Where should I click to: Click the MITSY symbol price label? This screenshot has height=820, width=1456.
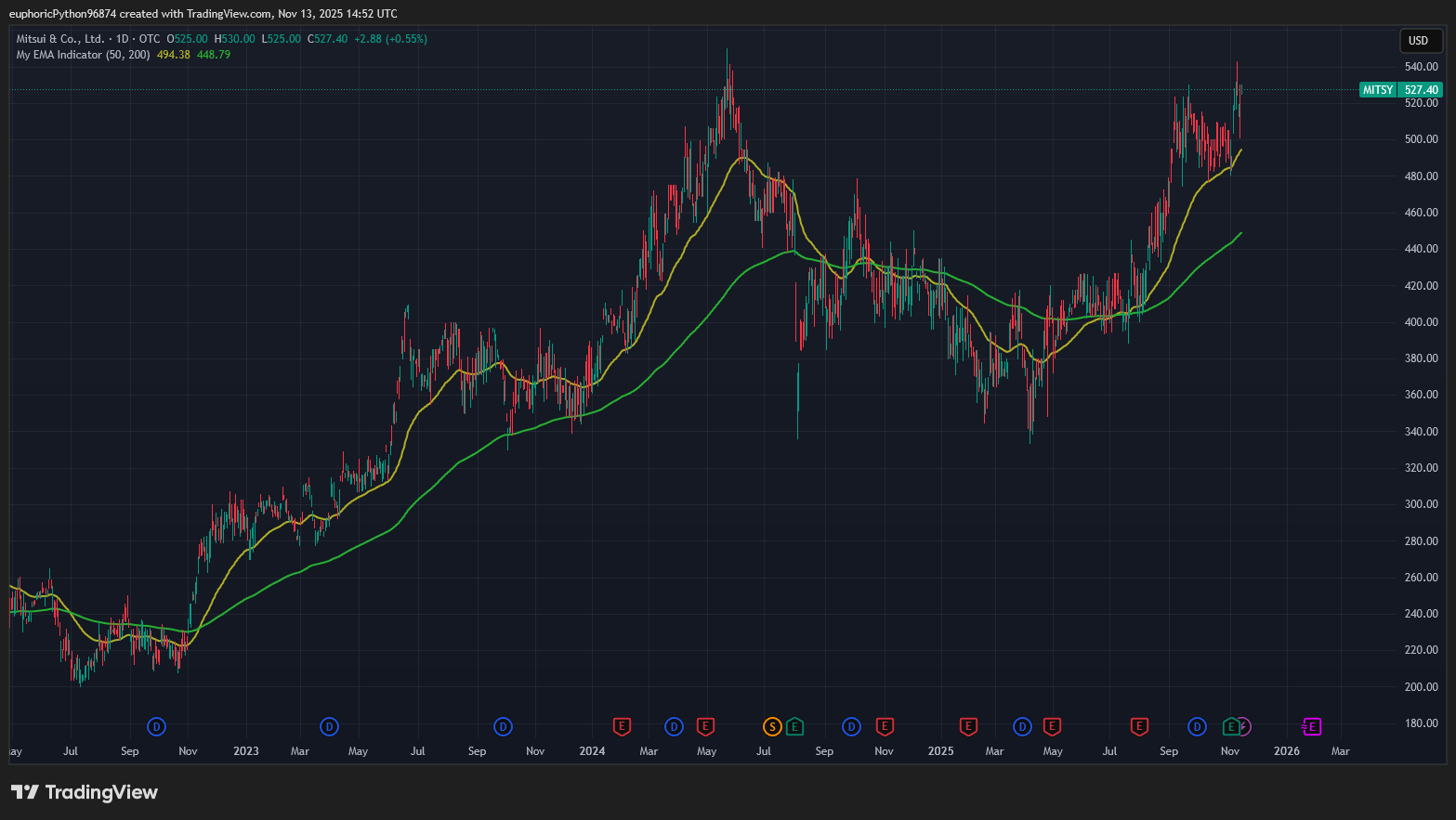(1378, 90)
